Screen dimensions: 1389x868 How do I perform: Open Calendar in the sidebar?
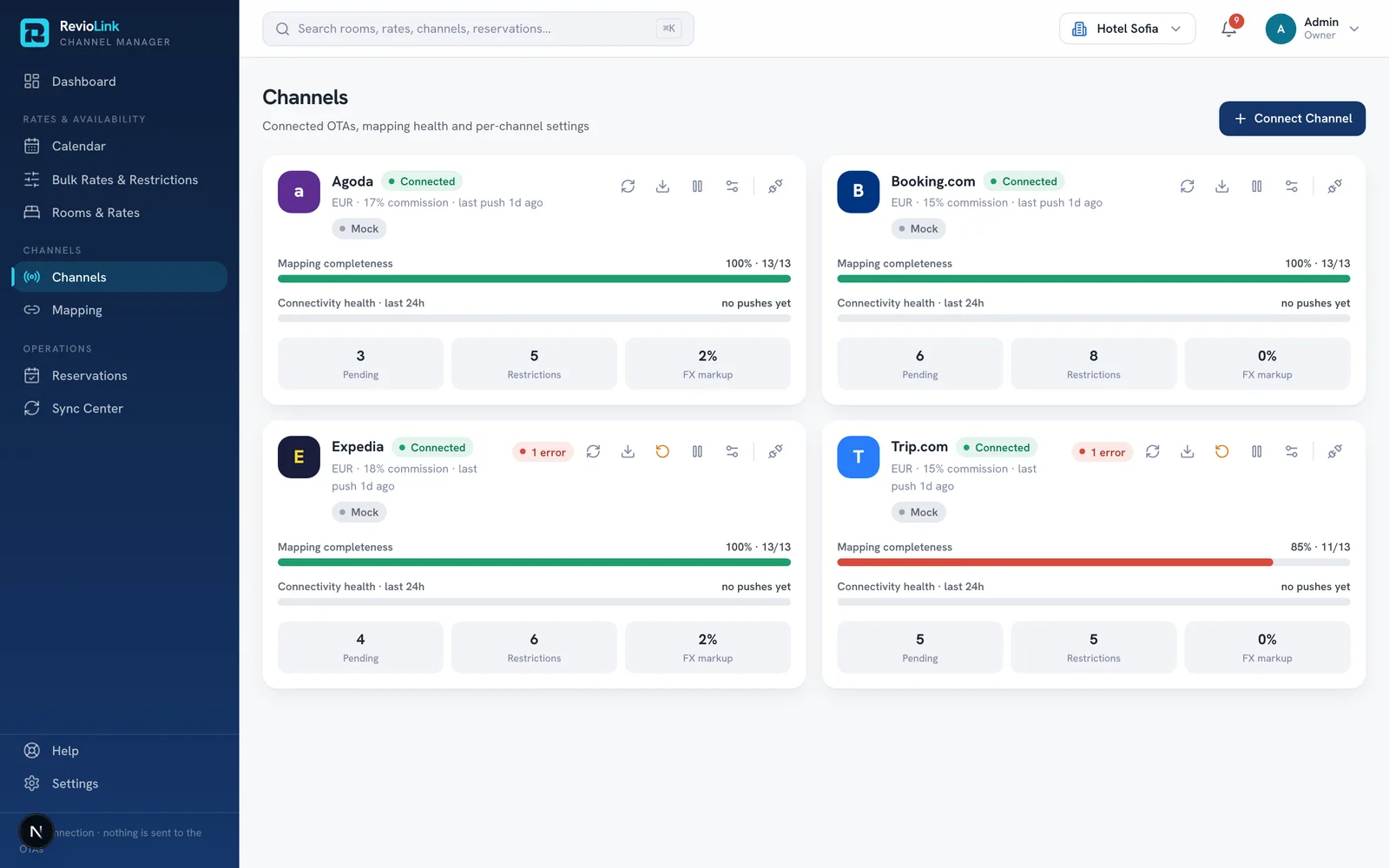[119, 146]
